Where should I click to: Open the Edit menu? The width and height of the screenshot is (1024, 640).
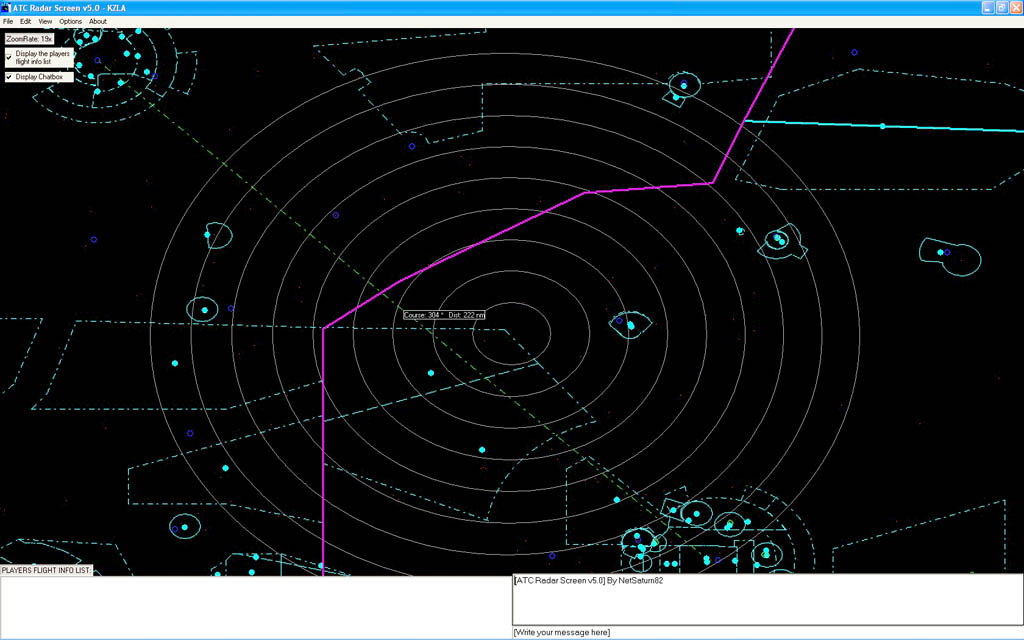point(26,21)
